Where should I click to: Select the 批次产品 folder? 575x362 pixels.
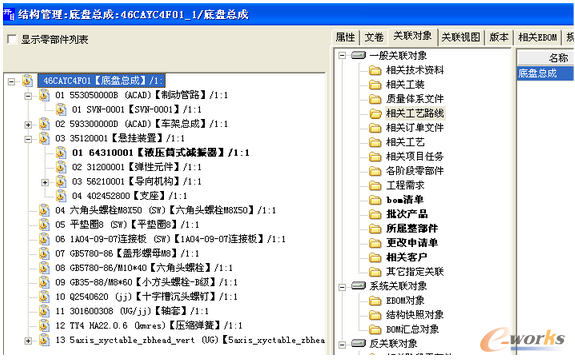[x=407, y=214]
